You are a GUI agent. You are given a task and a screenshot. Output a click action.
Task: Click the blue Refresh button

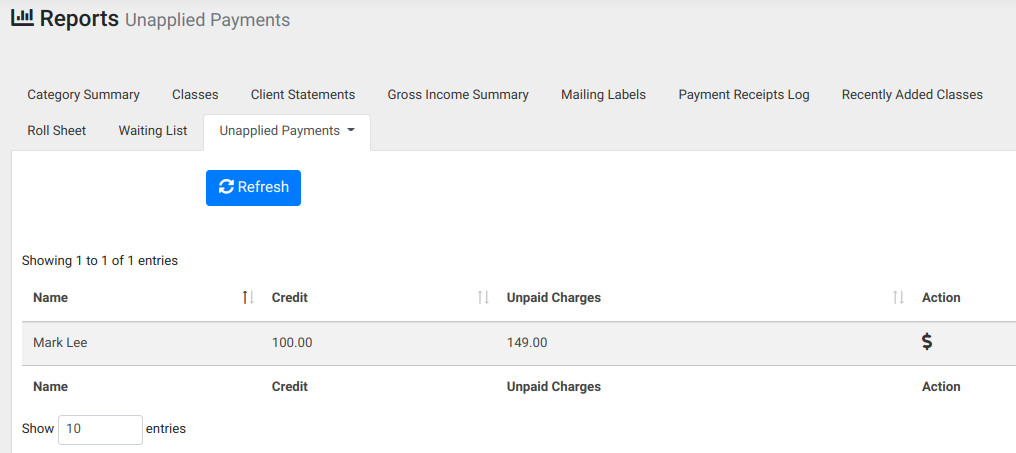tap(253, 188)
